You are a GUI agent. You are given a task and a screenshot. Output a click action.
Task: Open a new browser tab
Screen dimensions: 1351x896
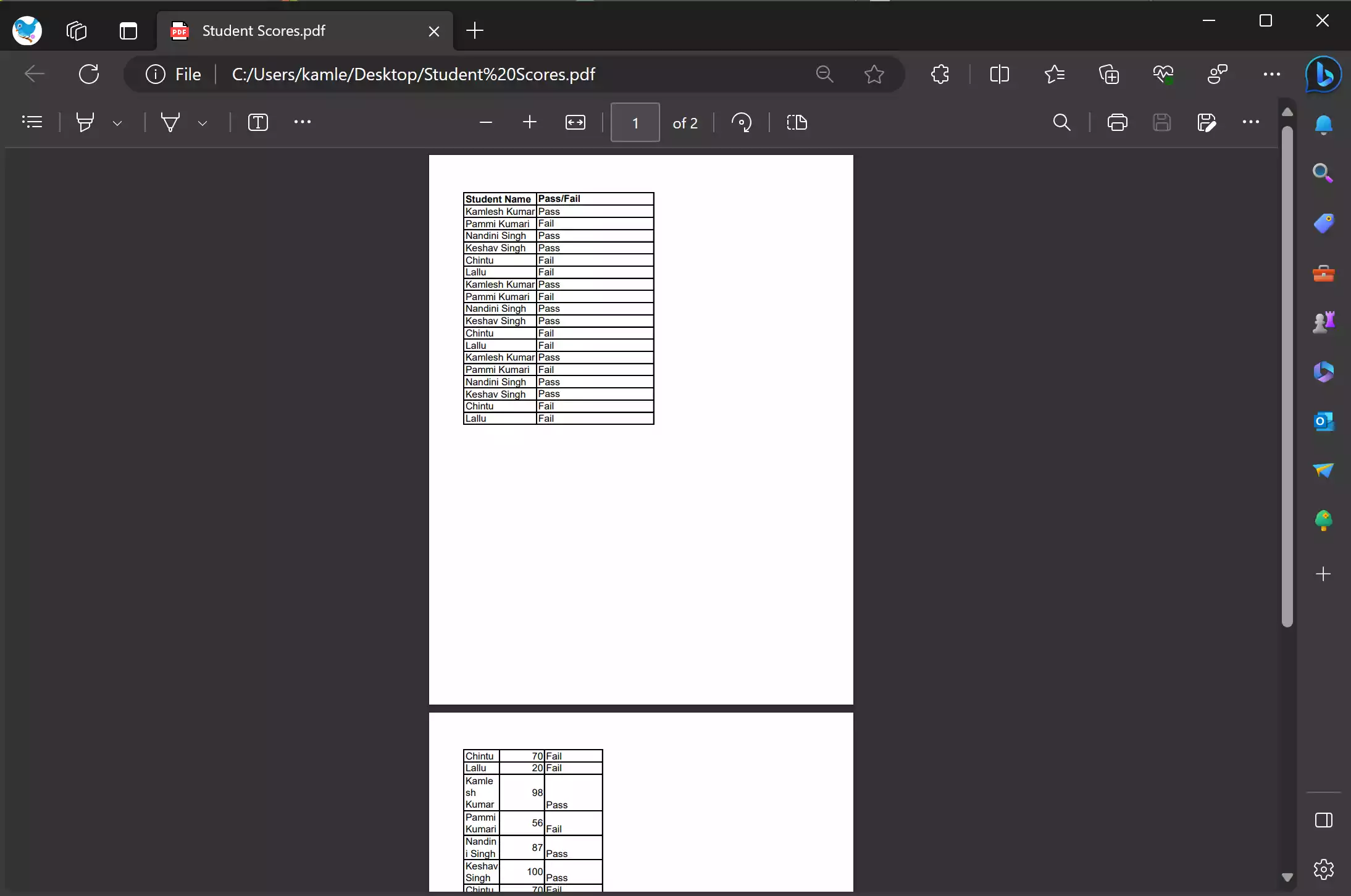[x=474, y=31]
